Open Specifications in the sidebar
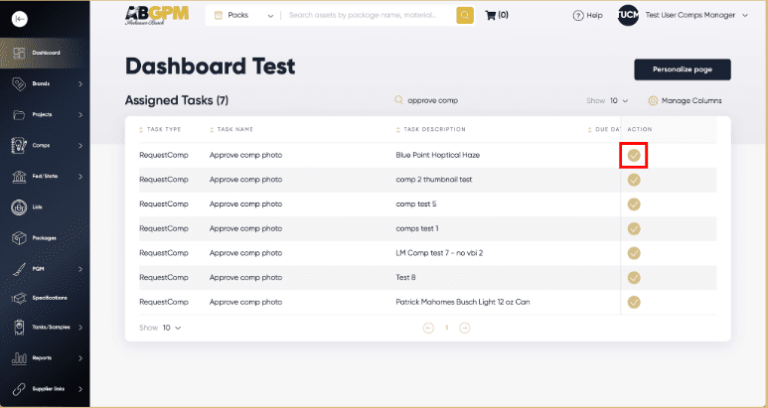Image resolution: width=768 pixels, height=408 pixels. [x=20, y=298]
